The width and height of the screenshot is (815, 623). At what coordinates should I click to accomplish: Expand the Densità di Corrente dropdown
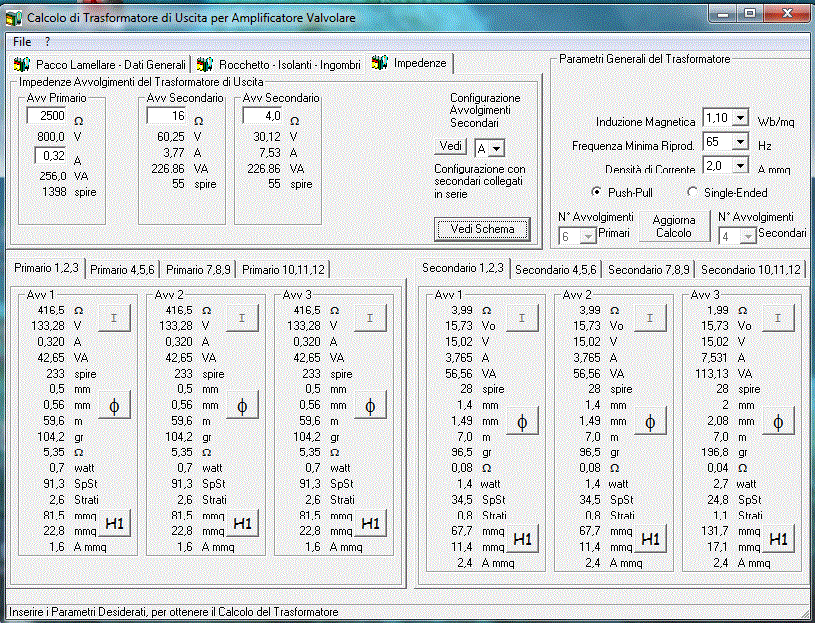coord(740,166)
